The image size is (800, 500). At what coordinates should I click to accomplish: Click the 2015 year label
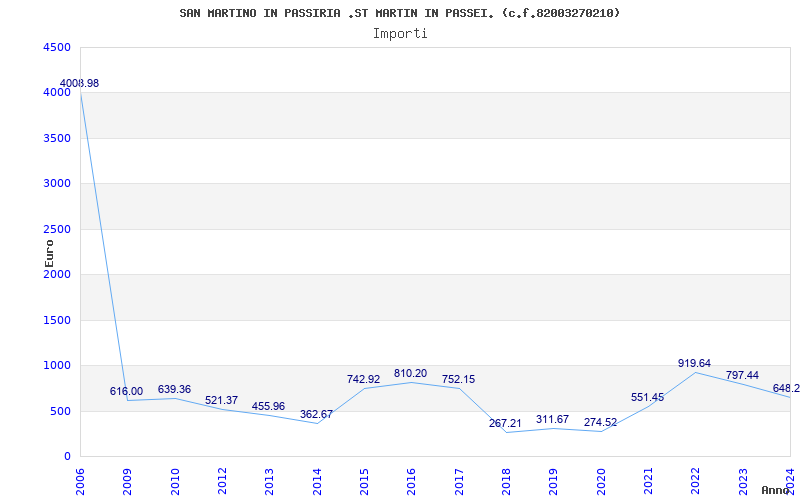tap(364, 481)
